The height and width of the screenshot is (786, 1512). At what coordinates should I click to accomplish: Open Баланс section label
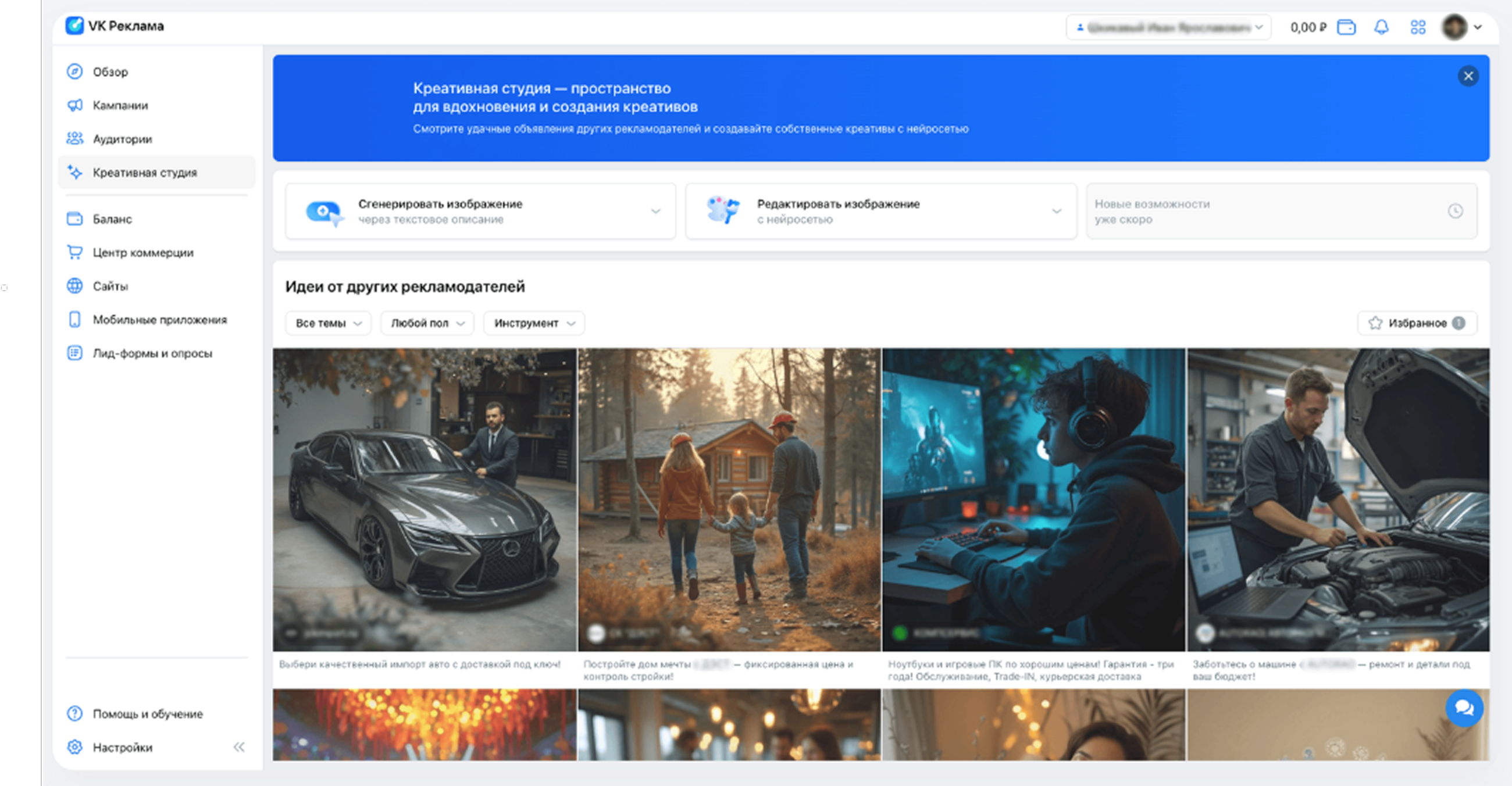coord(112,219)
